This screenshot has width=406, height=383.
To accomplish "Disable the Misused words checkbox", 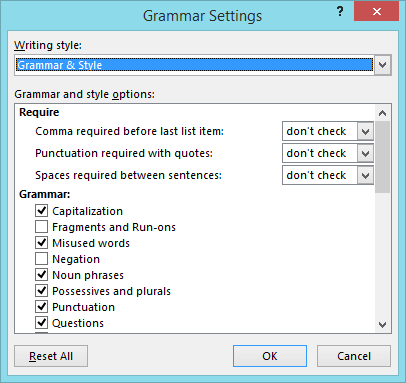I will (41, 243).
